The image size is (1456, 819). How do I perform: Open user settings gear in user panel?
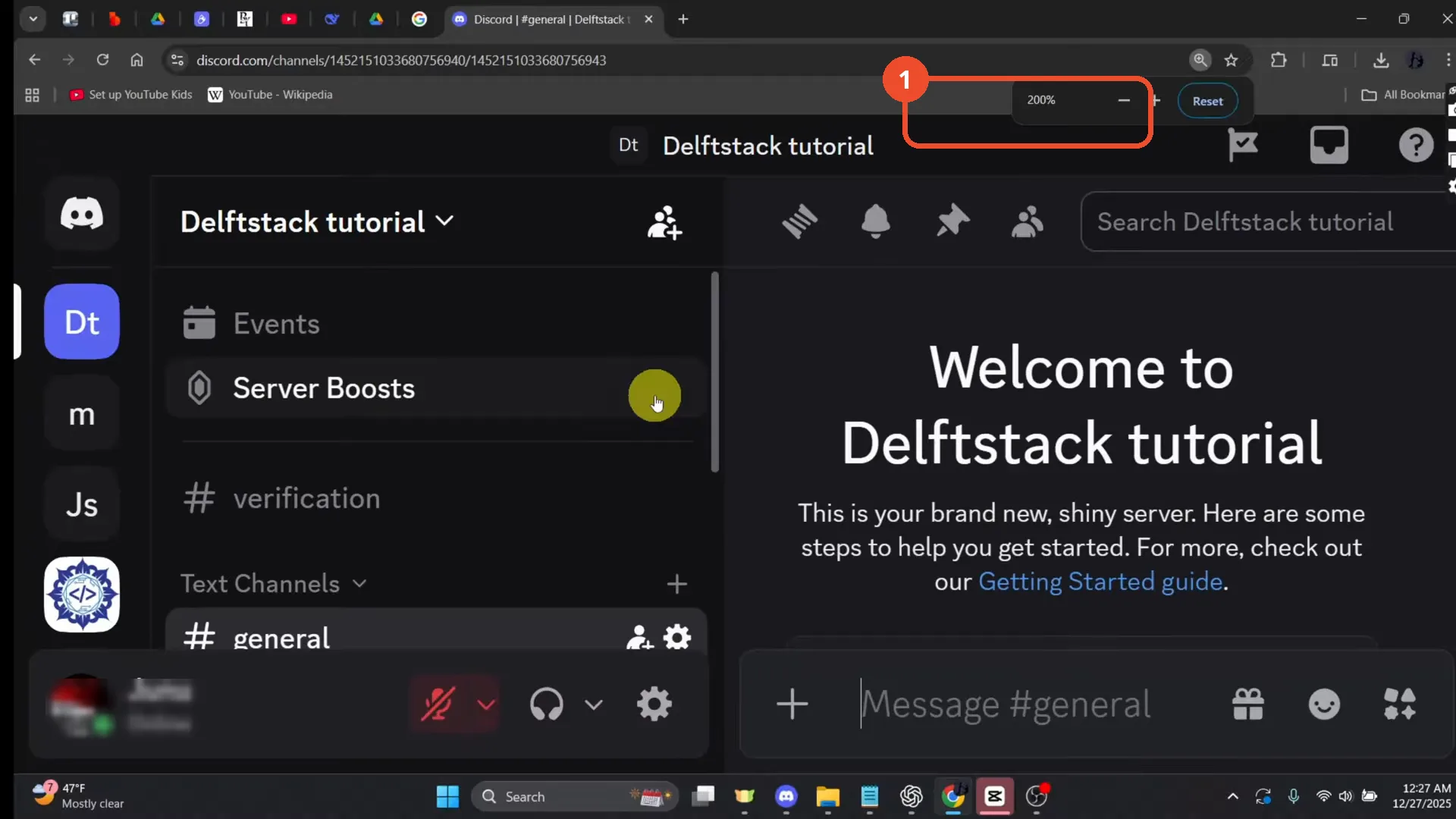[x=654, y=704]
